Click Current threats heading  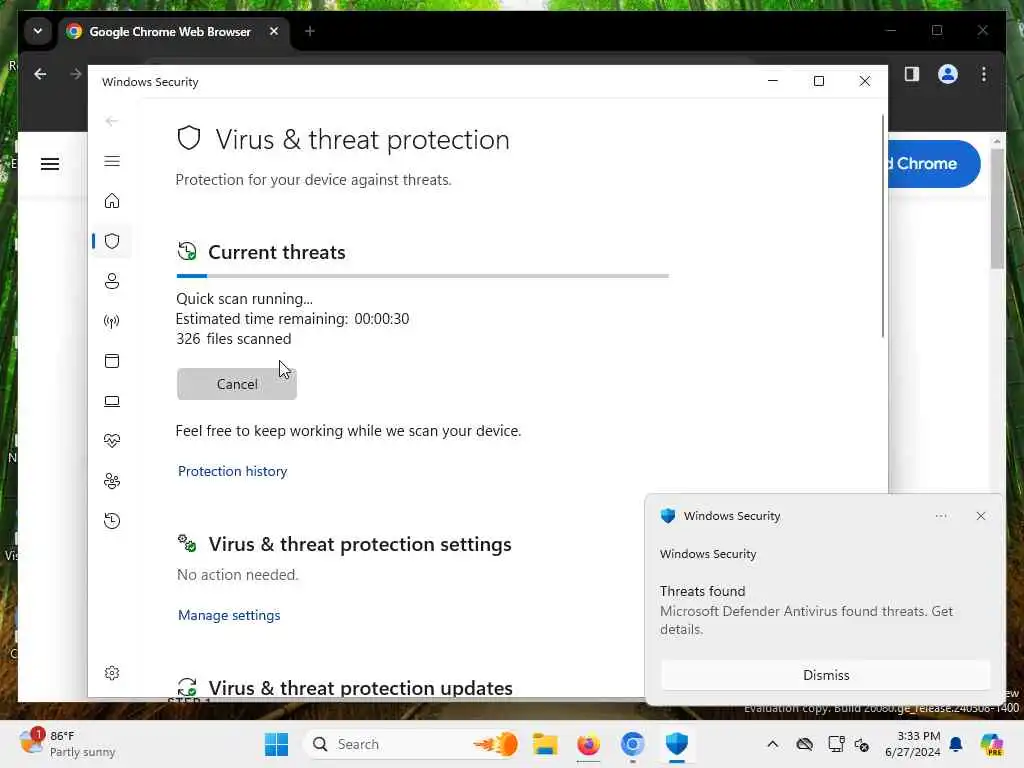pyautogui.click(x=277, y=252)
